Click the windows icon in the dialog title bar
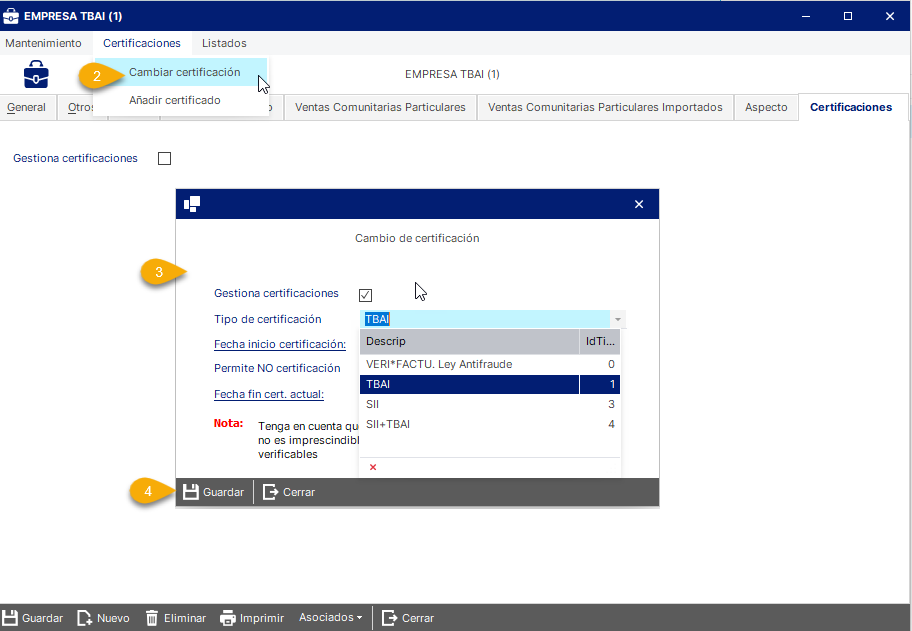Screen dimensions: 912x631 point(192,204)
